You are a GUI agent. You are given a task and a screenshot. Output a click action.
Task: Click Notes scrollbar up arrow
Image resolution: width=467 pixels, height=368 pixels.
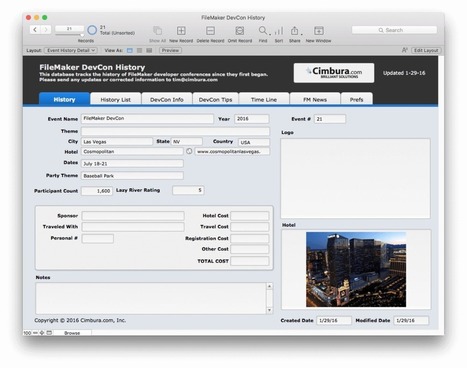pyautogui.click(x=269, y=286)
